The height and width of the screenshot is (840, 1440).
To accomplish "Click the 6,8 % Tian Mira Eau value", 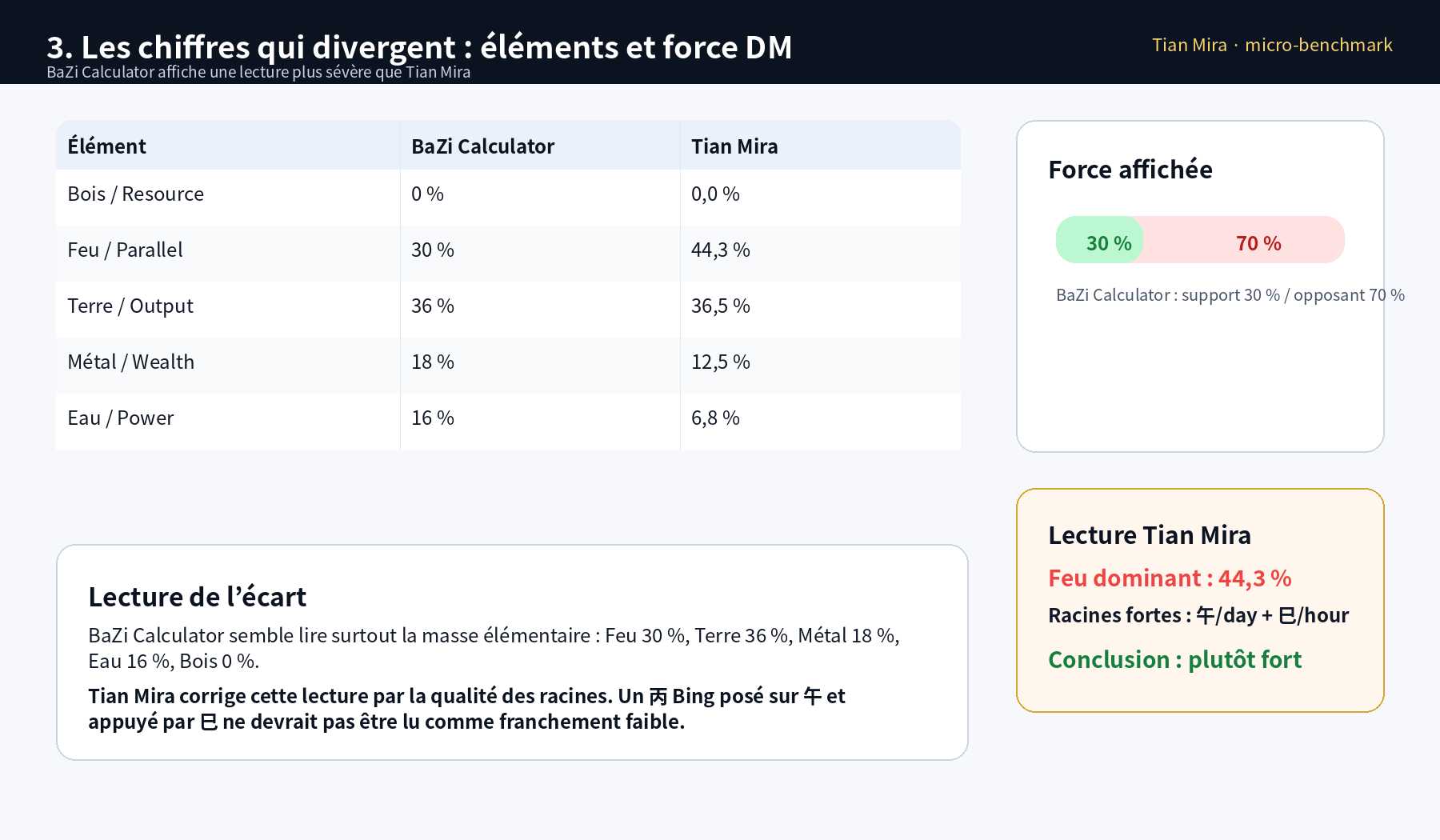I will 715,418.
